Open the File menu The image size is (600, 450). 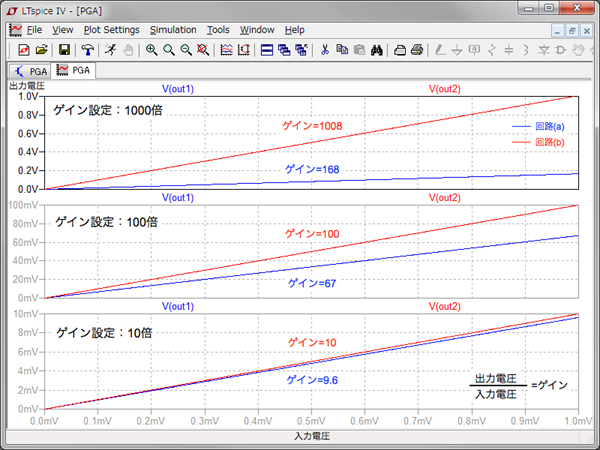(x=34, y=30)
